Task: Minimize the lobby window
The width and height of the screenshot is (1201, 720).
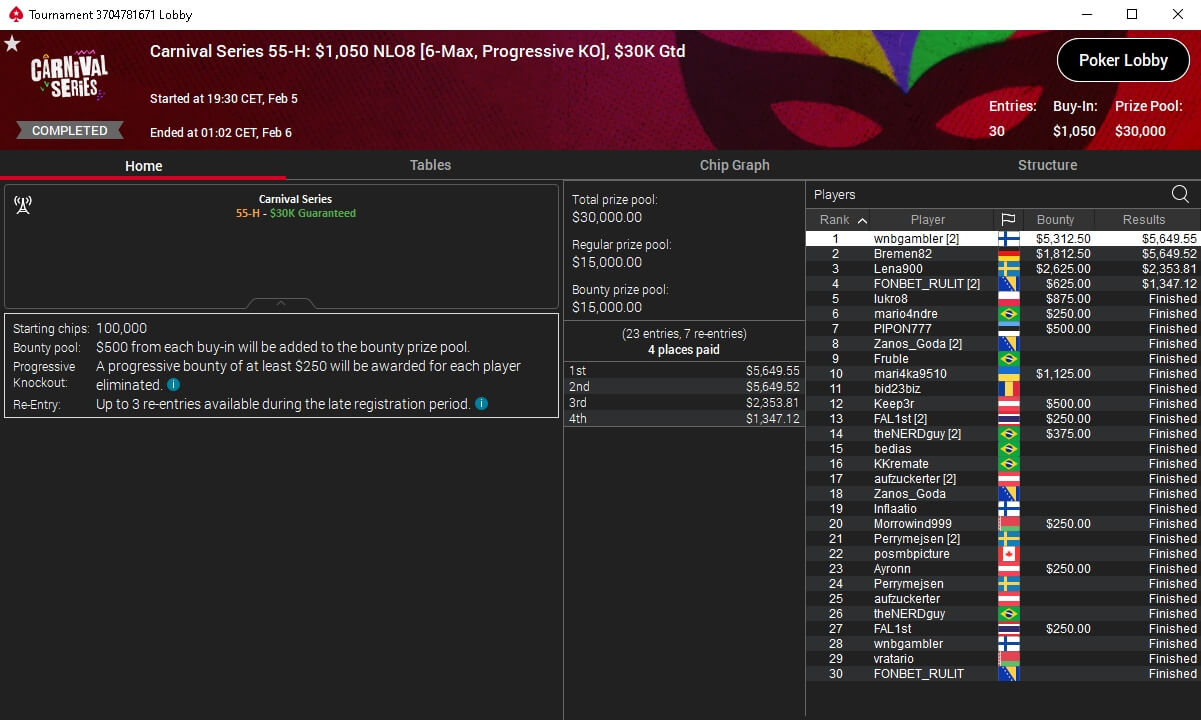Action: 1086,14
